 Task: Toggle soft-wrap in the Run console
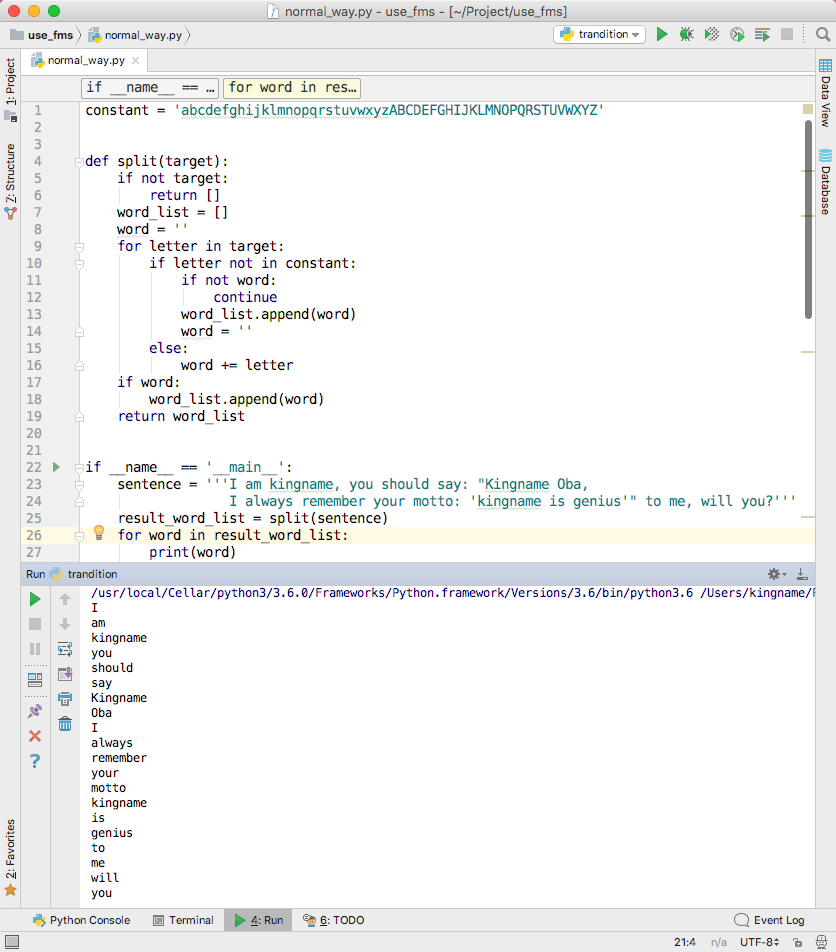65,649
